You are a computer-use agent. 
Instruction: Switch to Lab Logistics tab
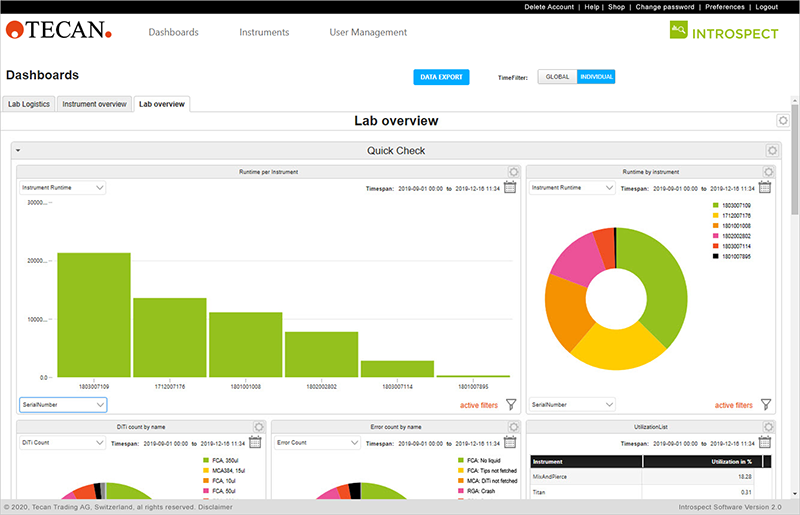(29, 104)
